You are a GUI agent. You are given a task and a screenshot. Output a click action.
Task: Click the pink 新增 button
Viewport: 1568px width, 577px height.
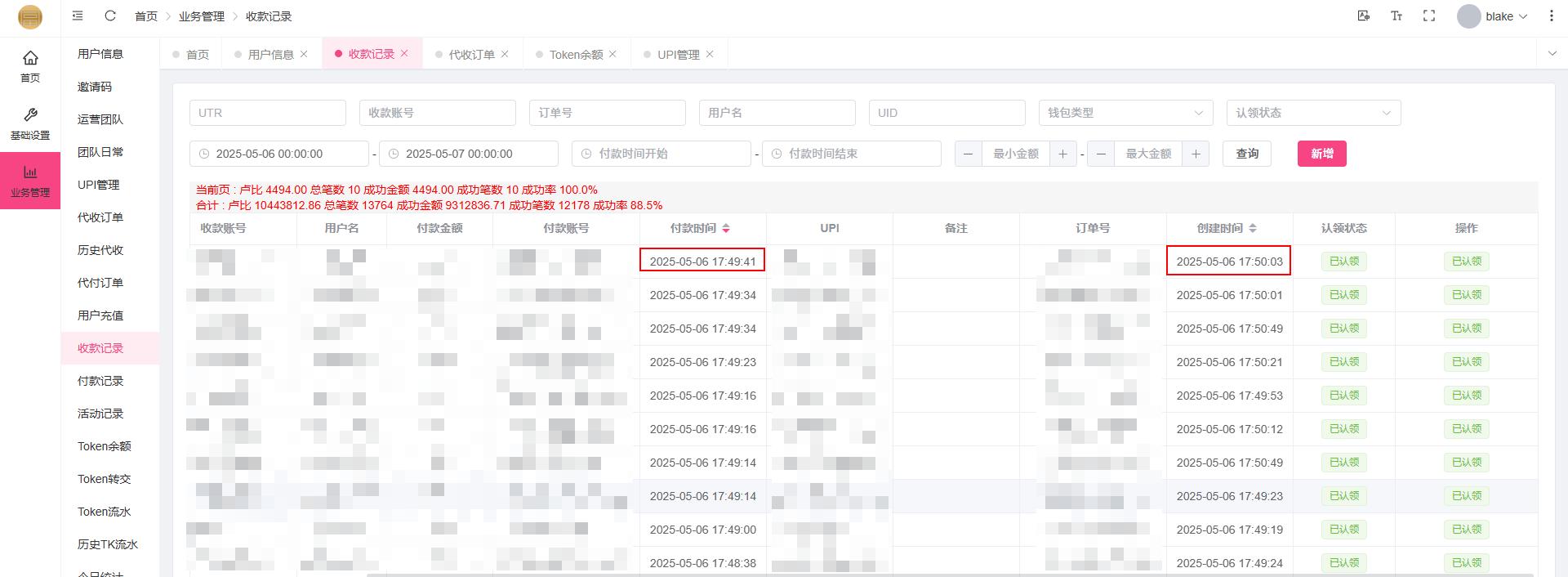(1321, 154)
